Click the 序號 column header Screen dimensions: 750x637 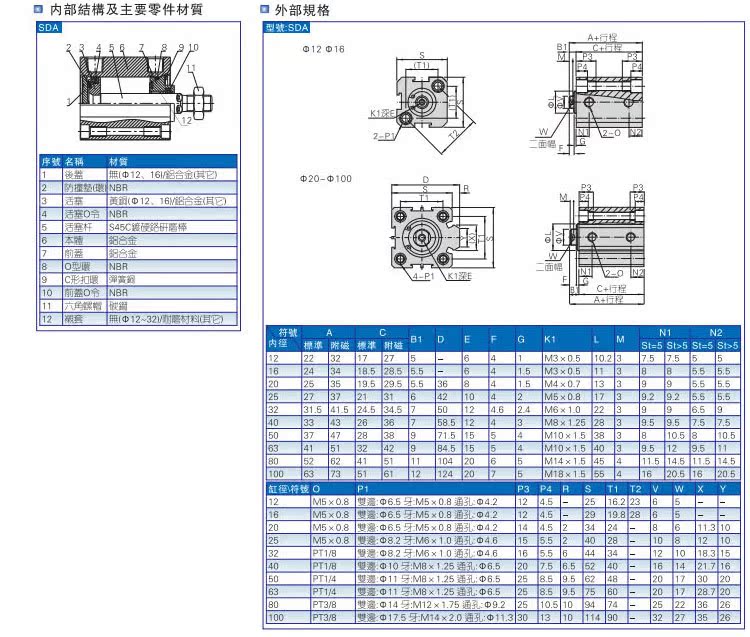point(50,161)
